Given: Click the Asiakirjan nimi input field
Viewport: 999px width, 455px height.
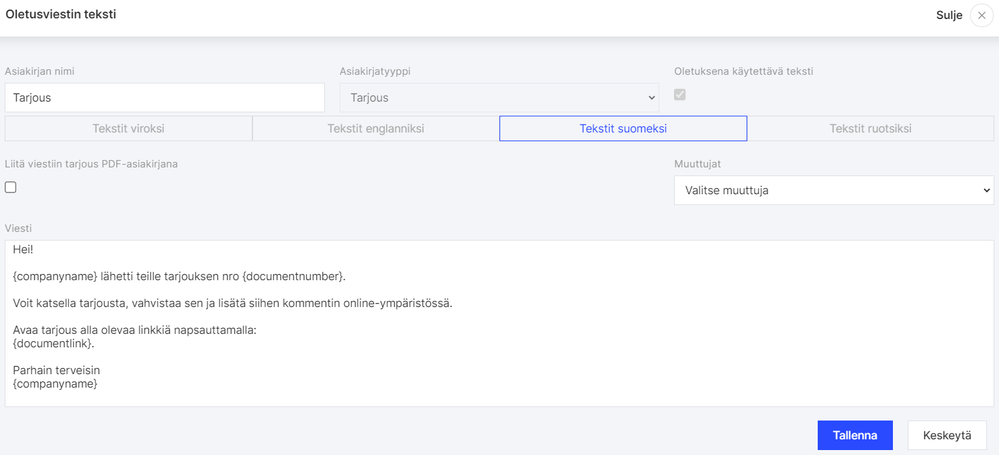Looking at the screenshot, I should tap(165, 97).
